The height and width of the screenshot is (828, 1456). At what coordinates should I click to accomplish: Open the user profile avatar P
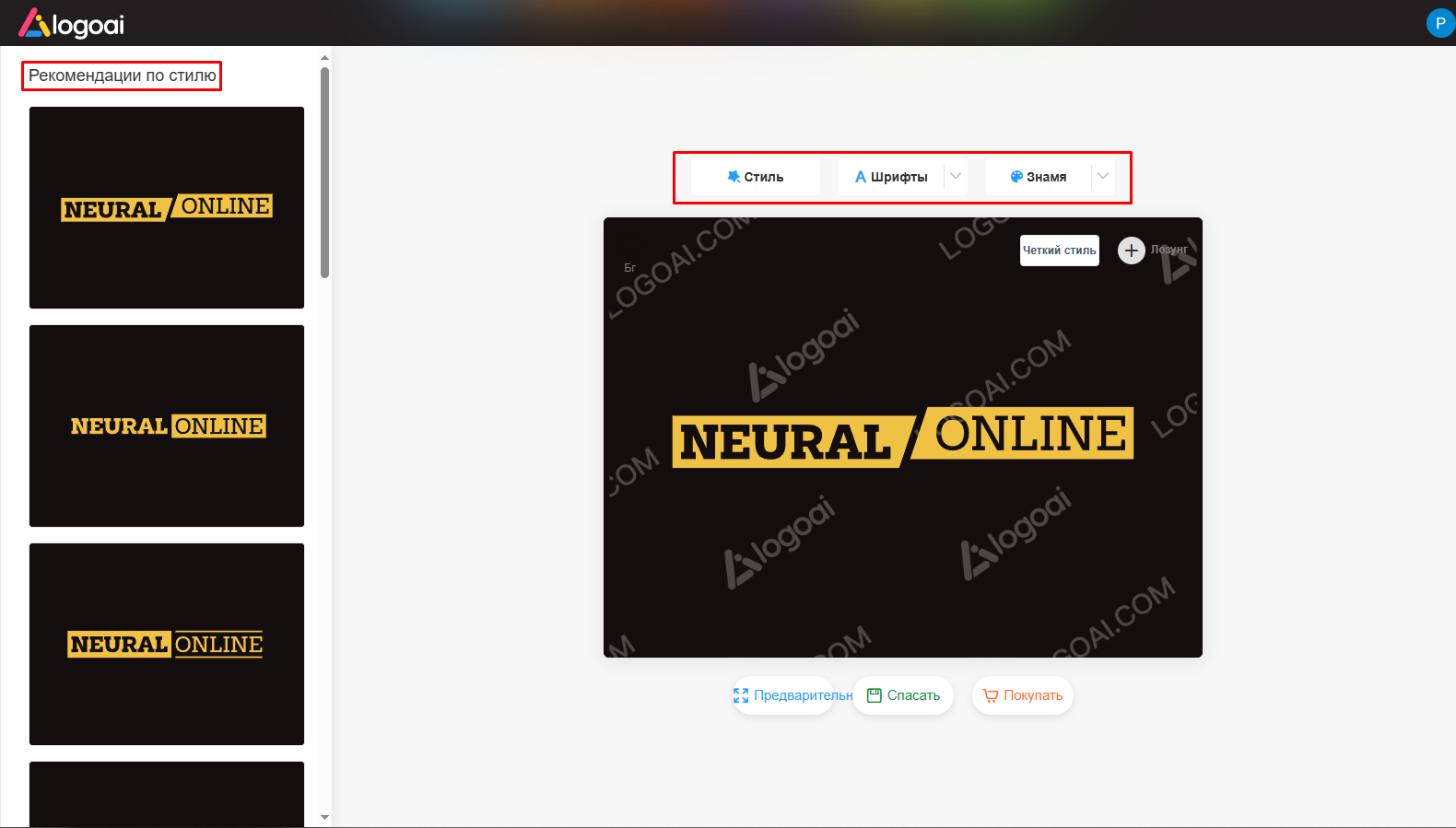click(1440, 23)
